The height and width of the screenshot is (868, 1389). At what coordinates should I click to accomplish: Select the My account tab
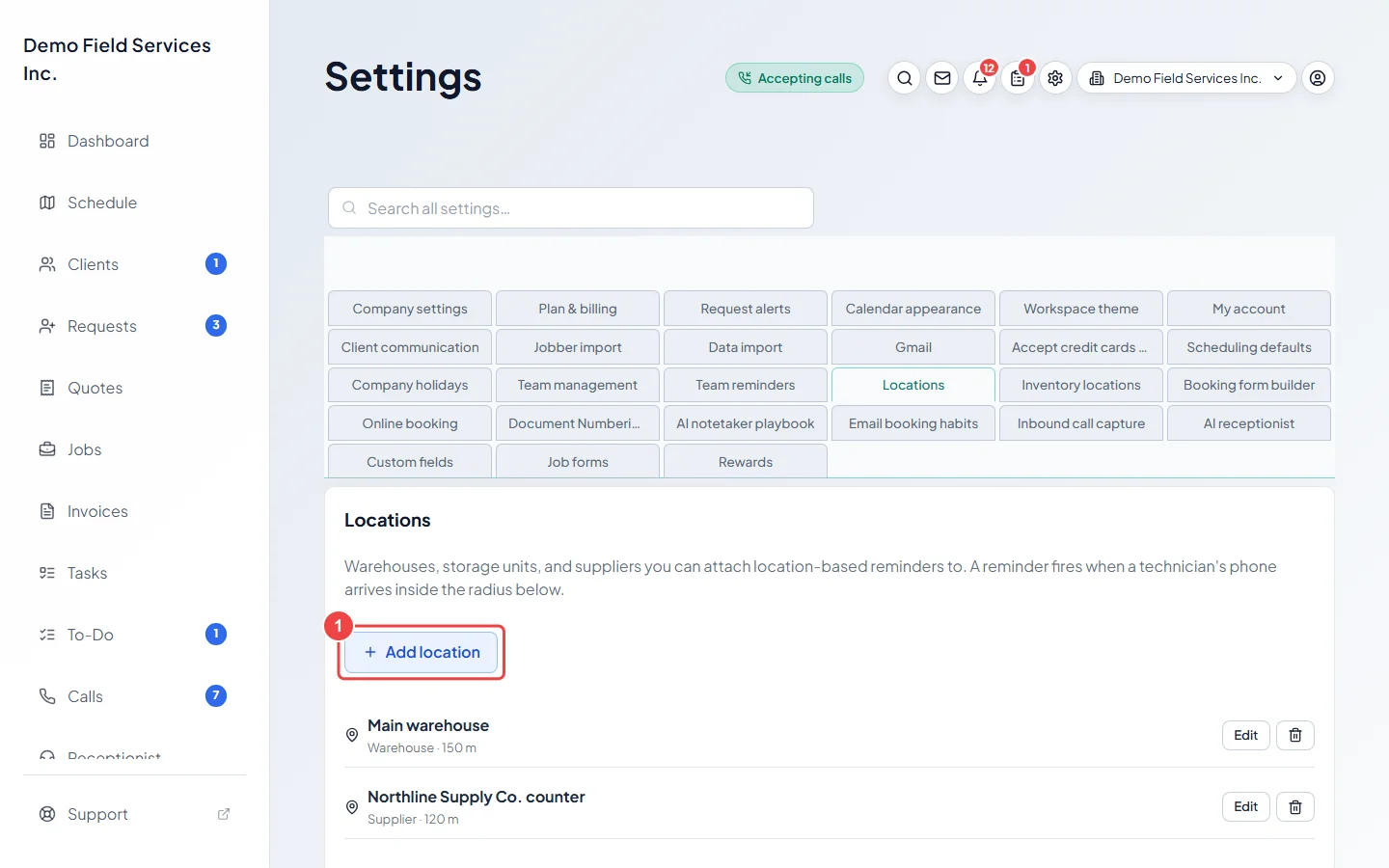(x=1249, y=309)
